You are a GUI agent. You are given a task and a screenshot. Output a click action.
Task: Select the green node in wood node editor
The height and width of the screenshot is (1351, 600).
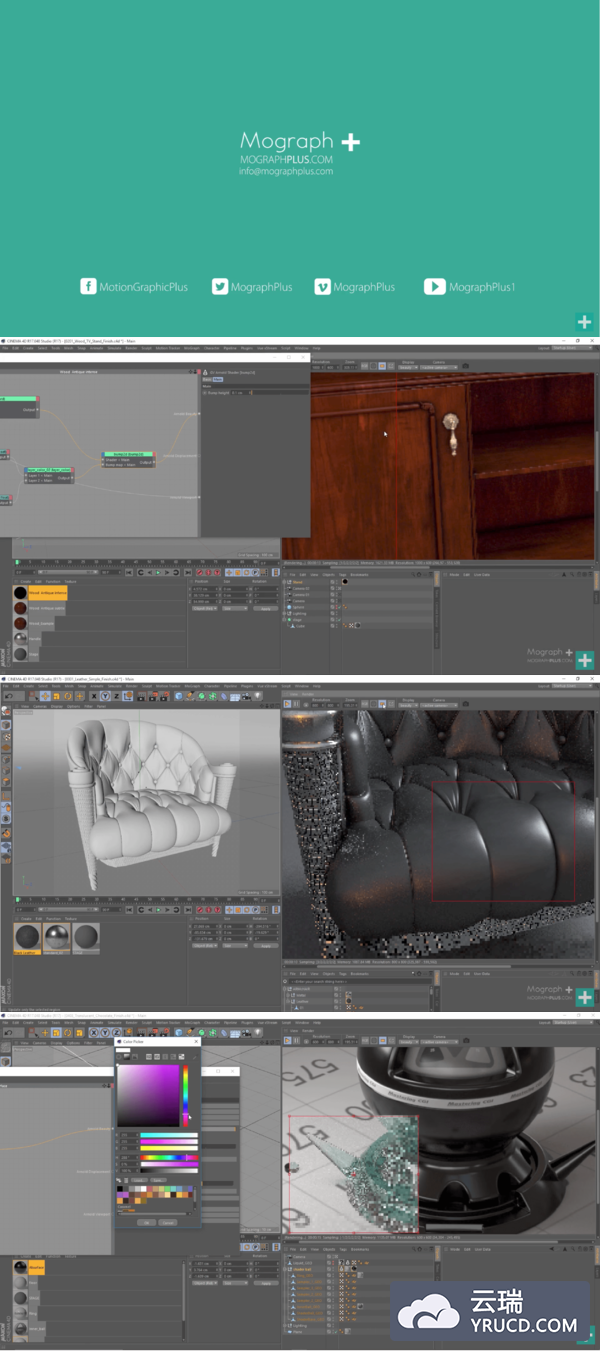(128, 454)
